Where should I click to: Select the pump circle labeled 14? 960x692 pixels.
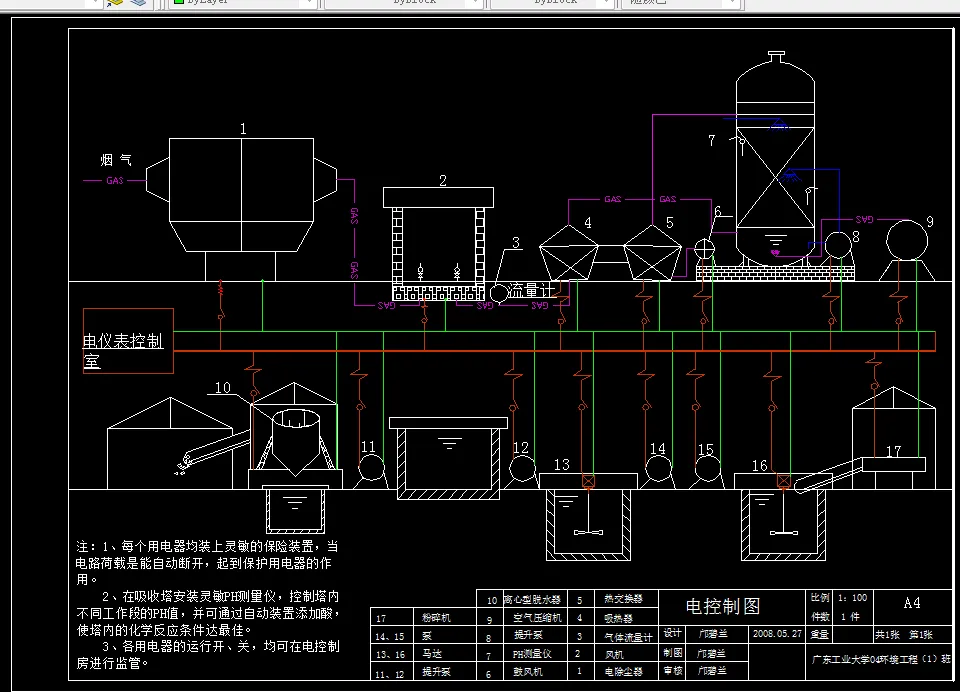[x=658, y=469]
